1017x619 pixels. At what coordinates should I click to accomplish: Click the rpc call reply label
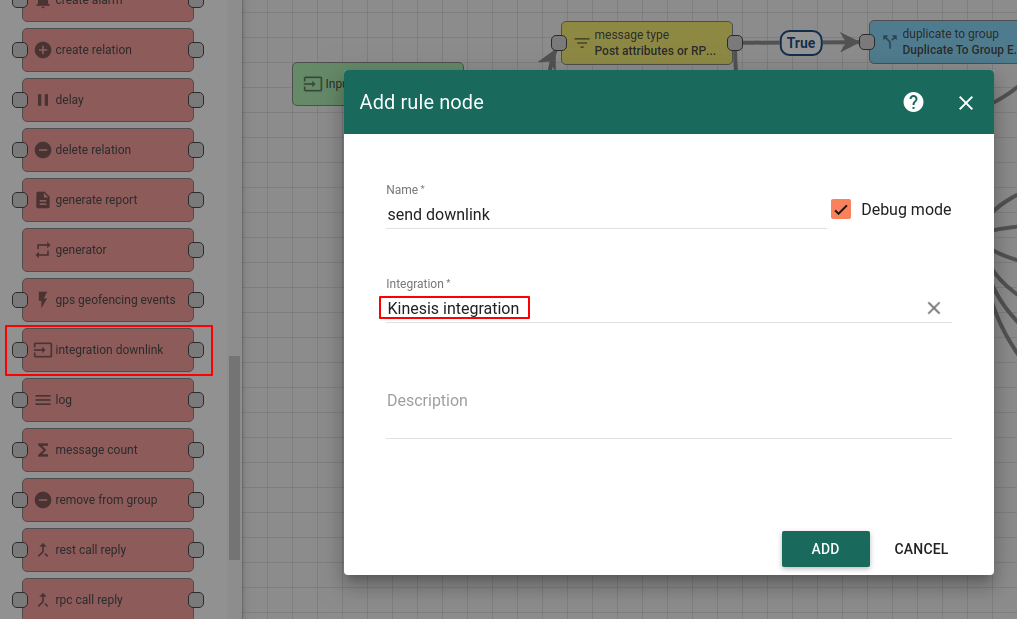click(x=89, y=600)
